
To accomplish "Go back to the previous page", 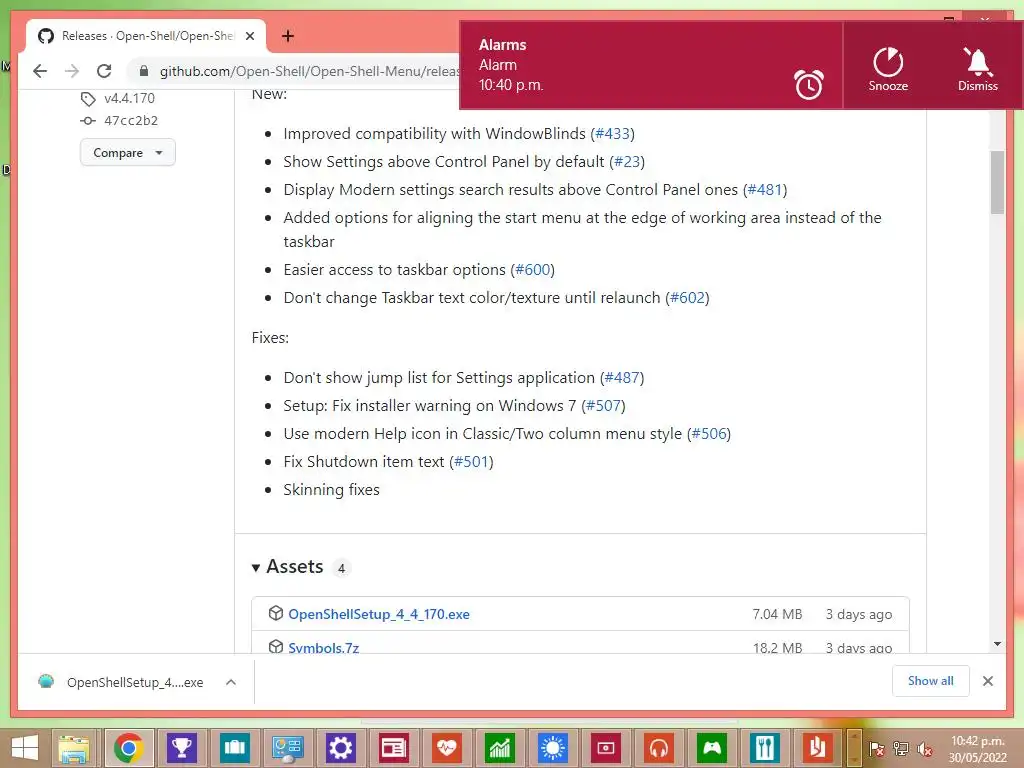I will (x=40, y=71).
